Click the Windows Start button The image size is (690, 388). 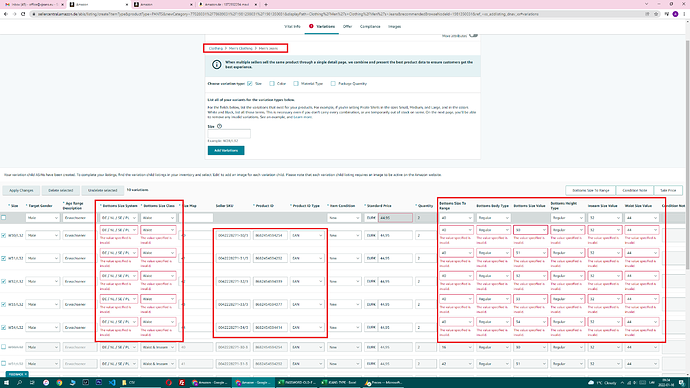7,383
